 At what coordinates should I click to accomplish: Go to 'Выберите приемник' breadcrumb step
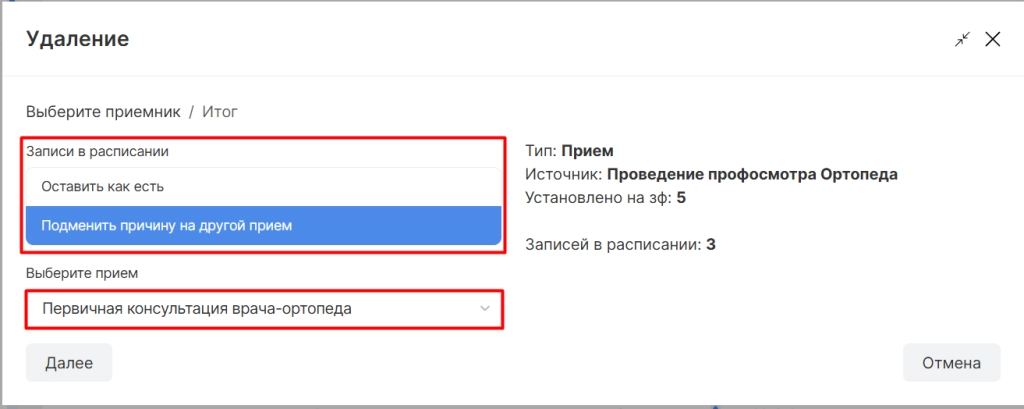pos(103,112)
